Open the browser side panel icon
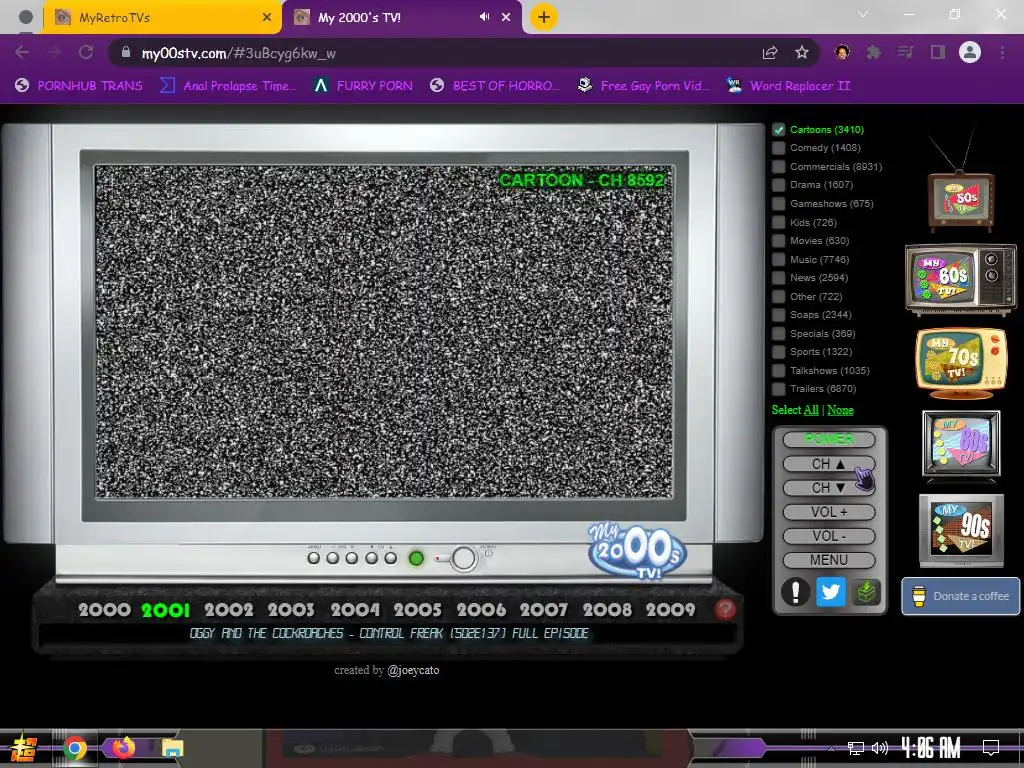 938,53
